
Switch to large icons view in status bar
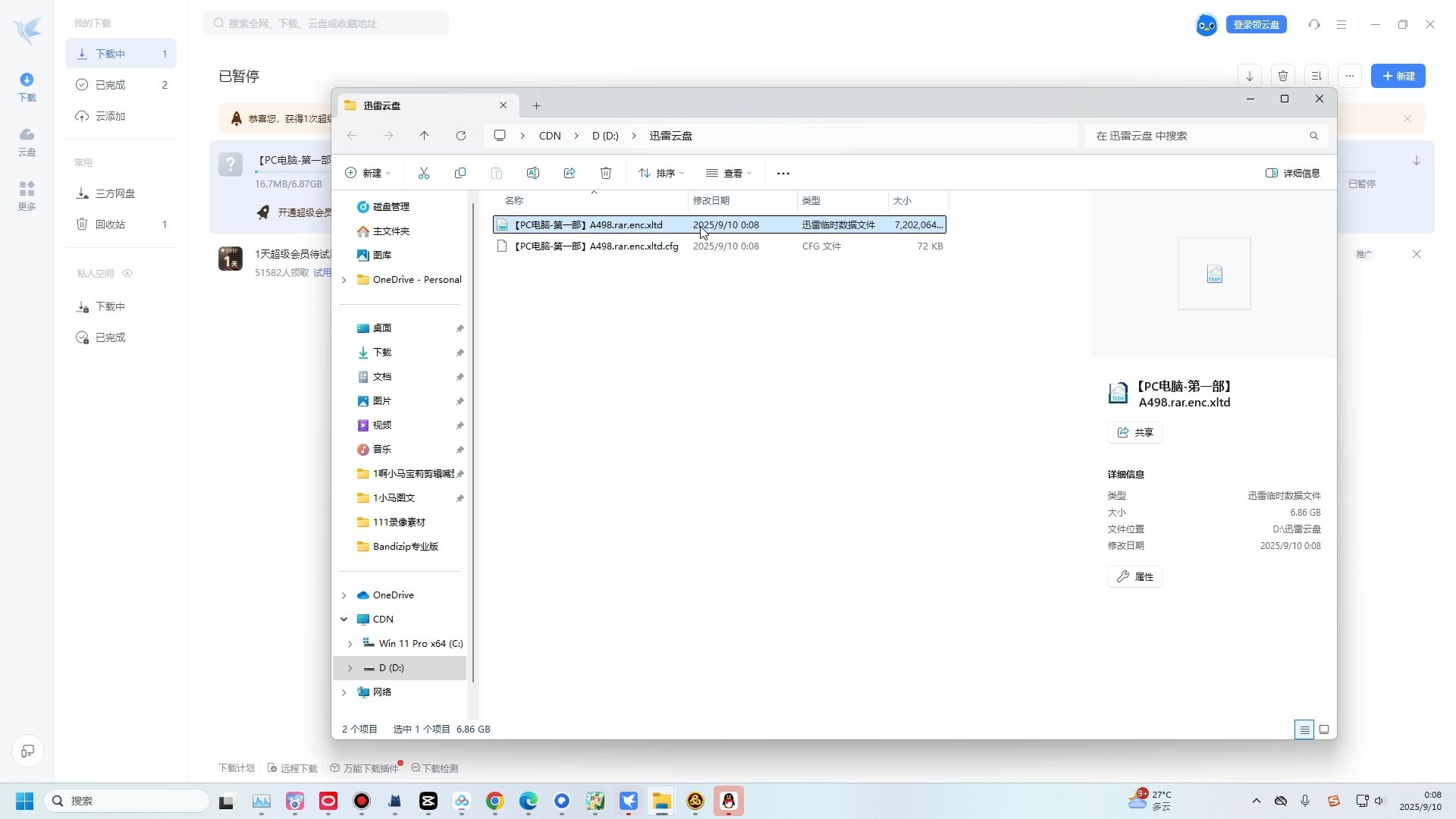[x=1324, y=730]
